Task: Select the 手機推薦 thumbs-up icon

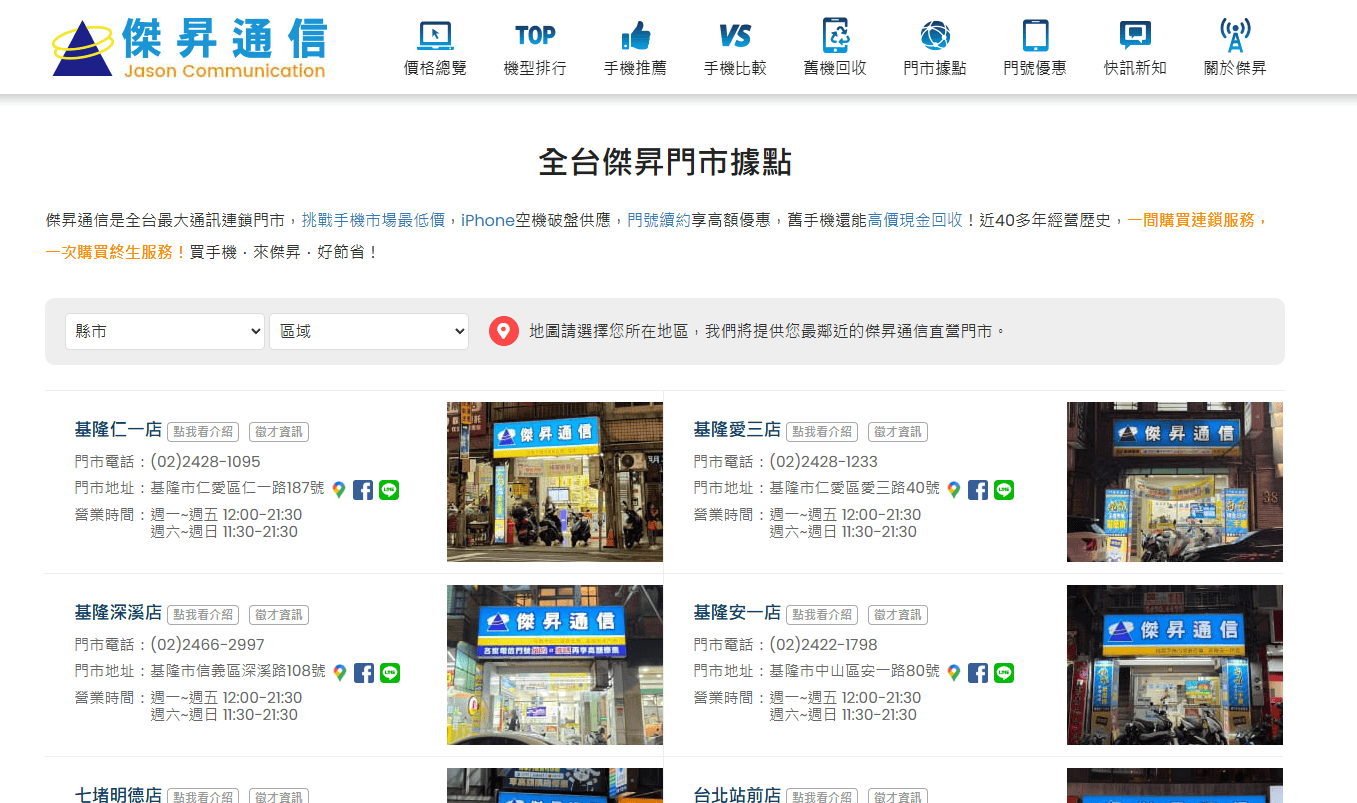Action: tap(635, 34)
